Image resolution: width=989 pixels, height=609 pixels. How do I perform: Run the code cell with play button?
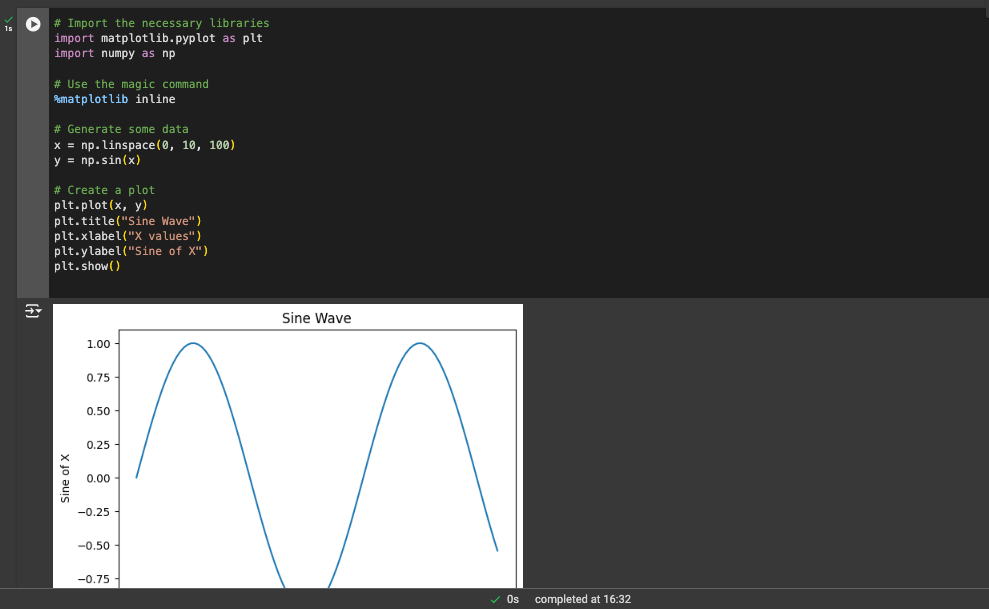coord(34,24)
